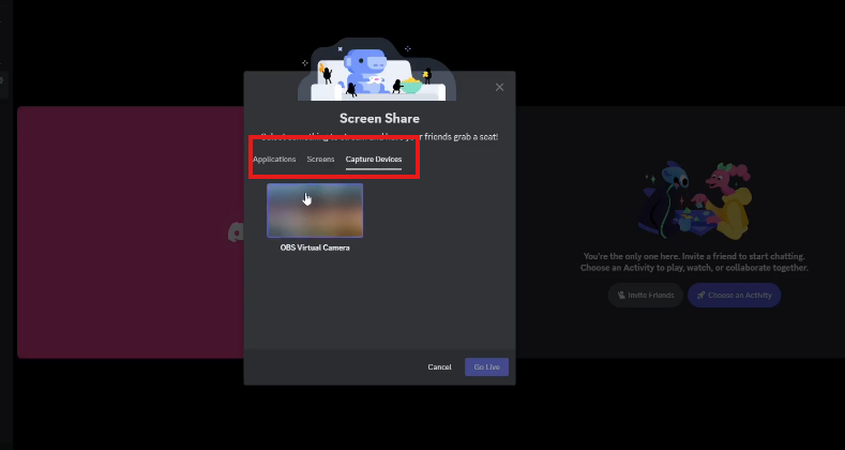Start streaming with Go Live button
Viewport: 845px width, 450px height.
(x=487, y=367)
